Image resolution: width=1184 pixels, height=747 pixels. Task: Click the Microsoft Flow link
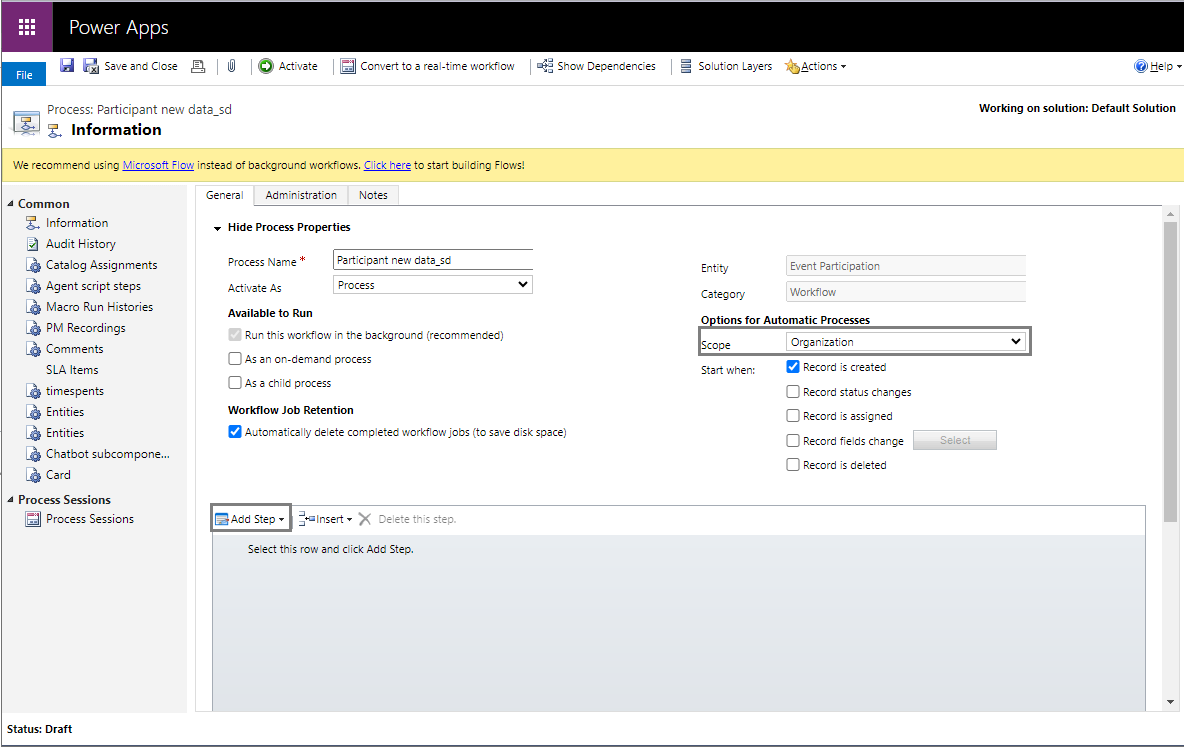158,165
